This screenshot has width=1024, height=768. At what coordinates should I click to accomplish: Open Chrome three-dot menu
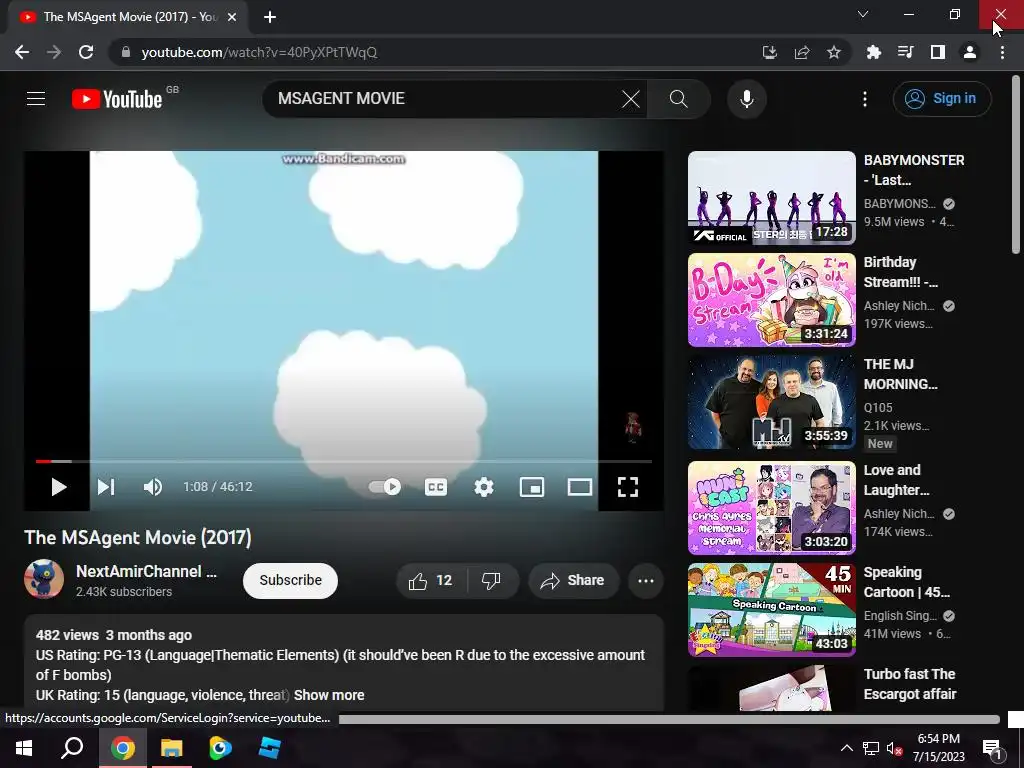pyautogui.click(x=1002, y=52)
